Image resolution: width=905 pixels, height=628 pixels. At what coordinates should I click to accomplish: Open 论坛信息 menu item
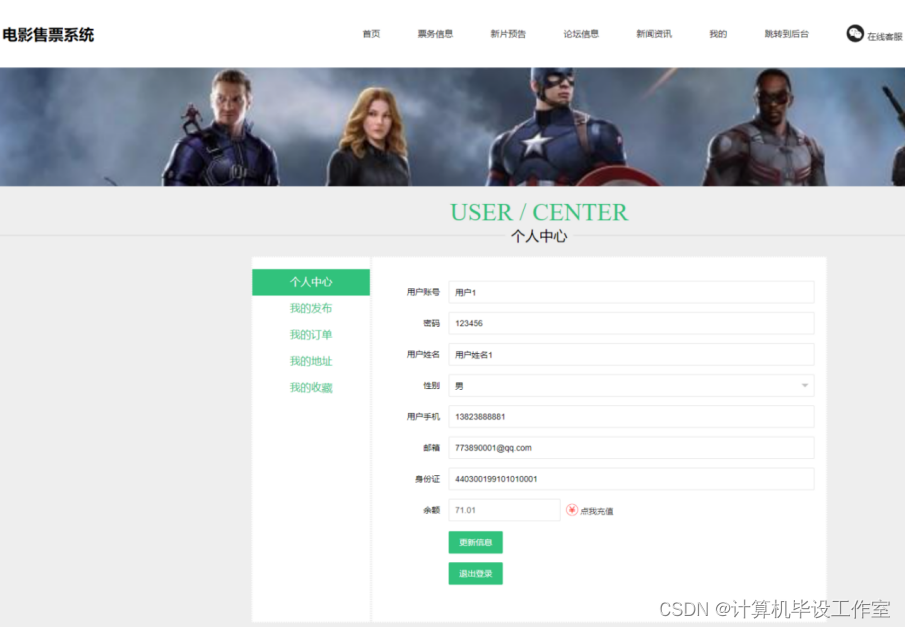581,34
